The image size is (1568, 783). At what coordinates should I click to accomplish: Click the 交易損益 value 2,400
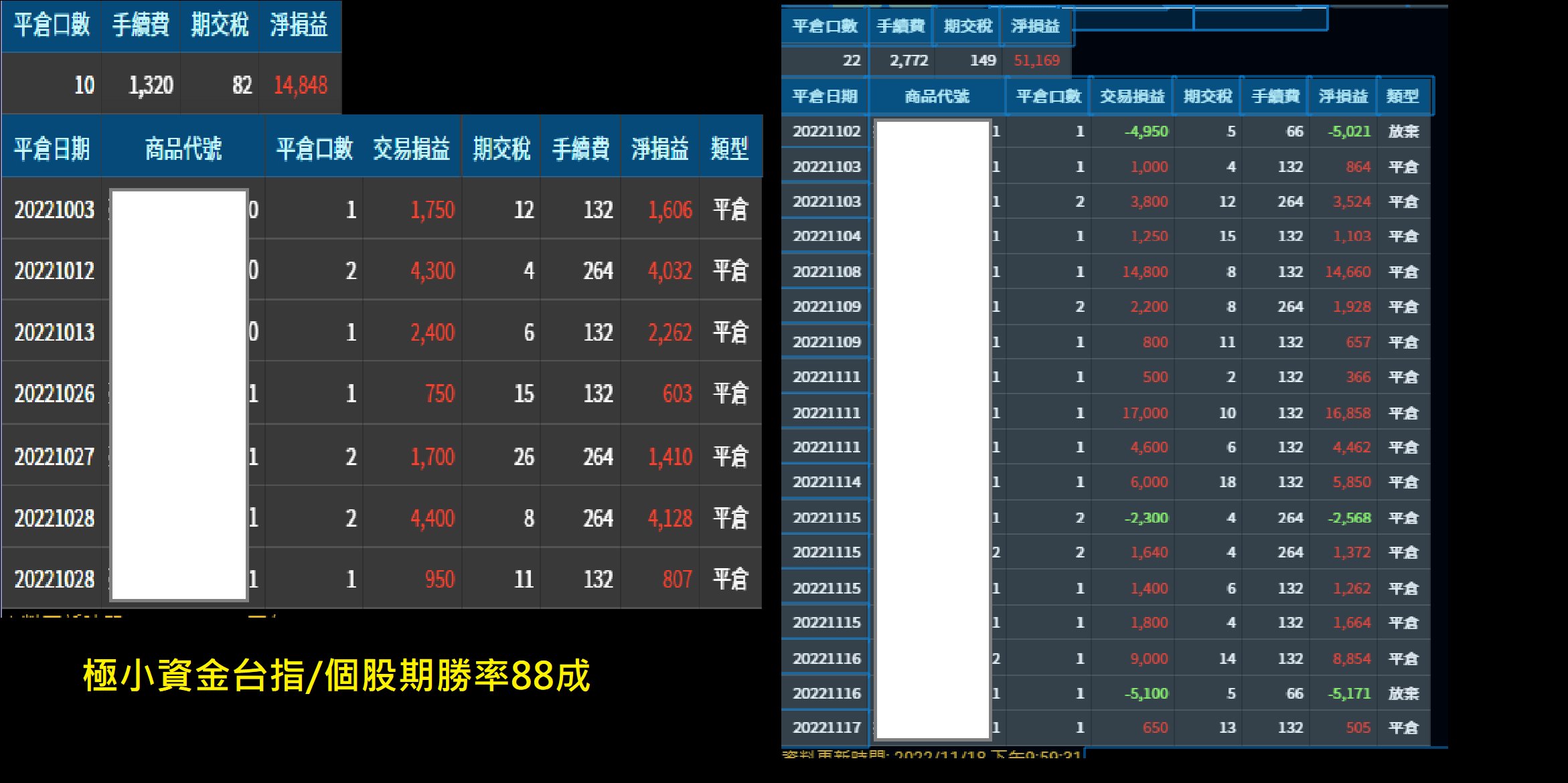[x=433, y=332]
